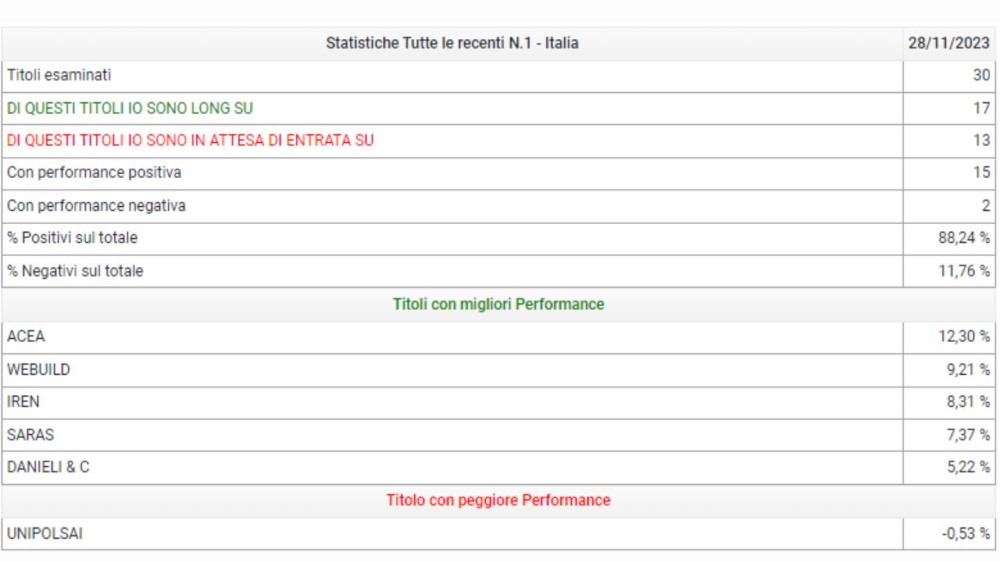Screen dimensions: 1000x562
Task: Click the table header 'Statistiche Tutte le recenti N.1 - Italia'
Action: pyautogui.click(x=452, y=43)
